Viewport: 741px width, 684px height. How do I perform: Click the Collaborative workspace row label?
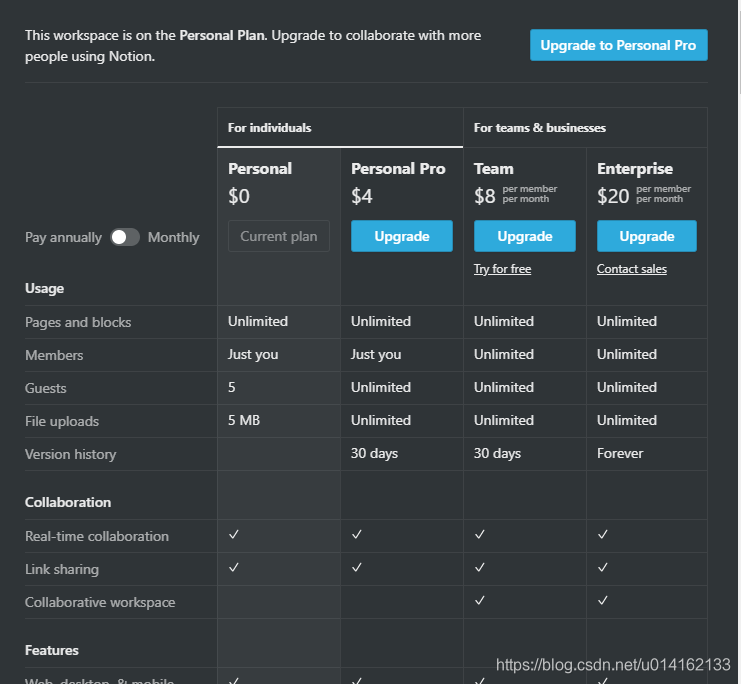tap(100, 602)
